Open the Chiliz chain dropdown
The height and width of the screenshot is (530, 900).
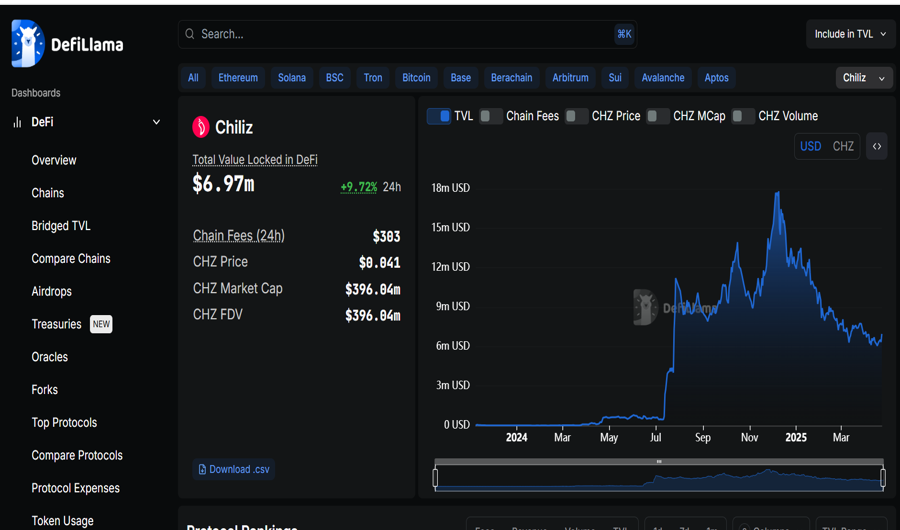pyautogui.click(x=864, y=78)
